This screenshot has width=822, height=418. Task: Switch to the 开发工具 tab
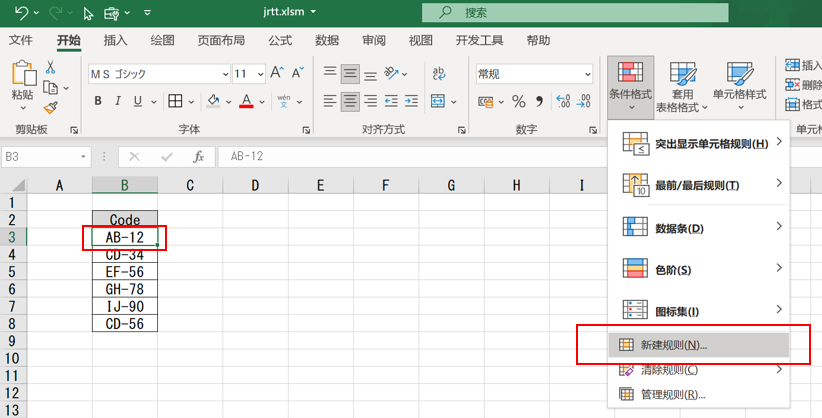(x=479, y=40)
